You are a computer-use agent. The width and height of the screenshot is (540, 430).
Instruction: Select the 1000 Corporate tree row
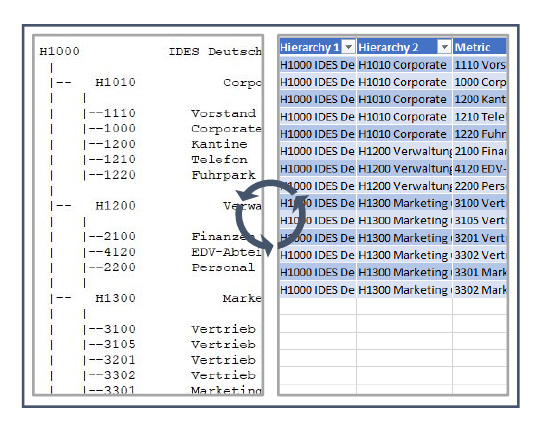click(x=172, y=128)
